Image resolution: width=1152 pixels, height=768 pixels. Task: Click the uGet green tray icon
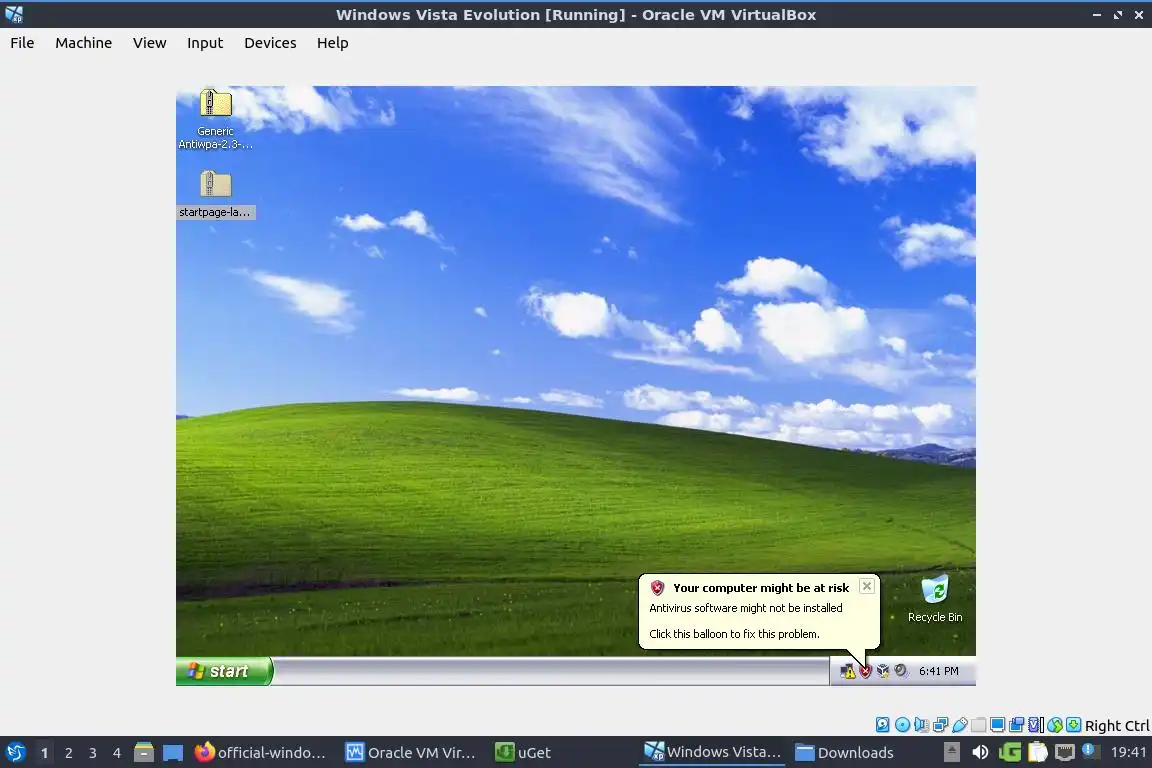coord(1010,752)
